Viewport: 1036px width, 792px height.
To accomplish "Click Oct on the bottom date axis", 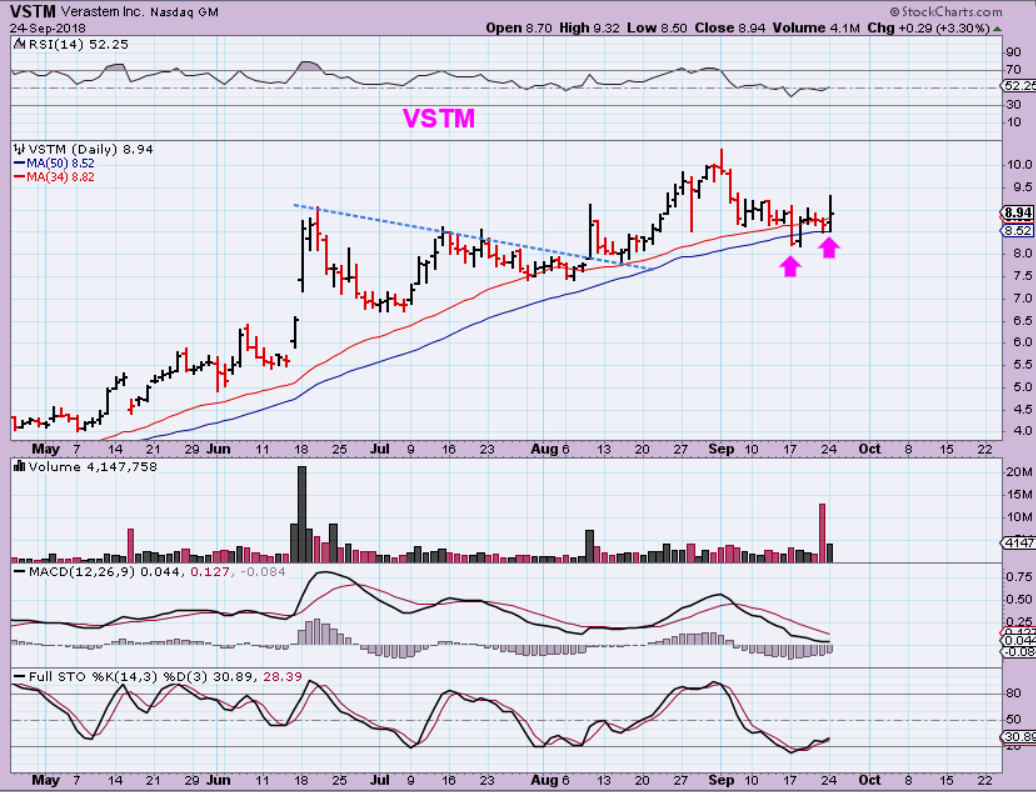I will pyautogui.click(x=870, y=780).
